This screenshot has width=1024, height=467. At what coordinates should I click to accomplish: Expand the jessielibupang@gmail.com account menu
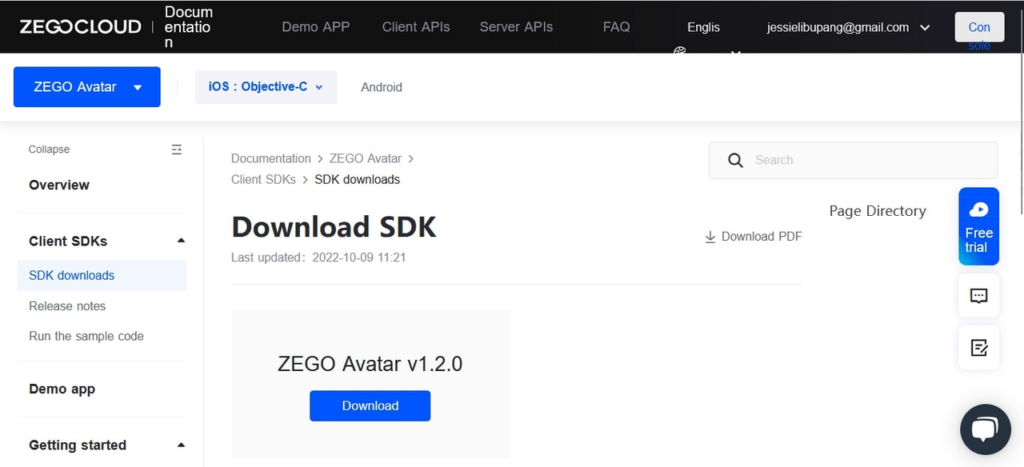coord(848,27)
